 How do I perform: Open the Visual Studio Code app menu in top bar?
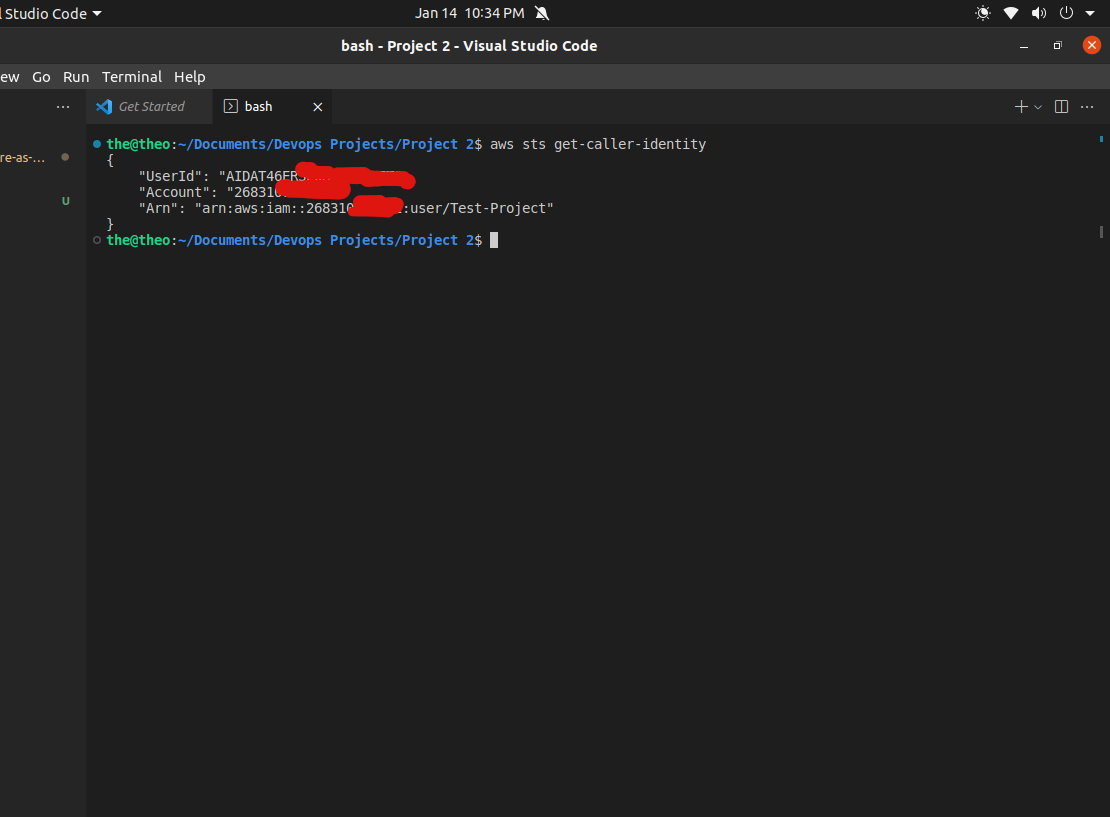51,13
